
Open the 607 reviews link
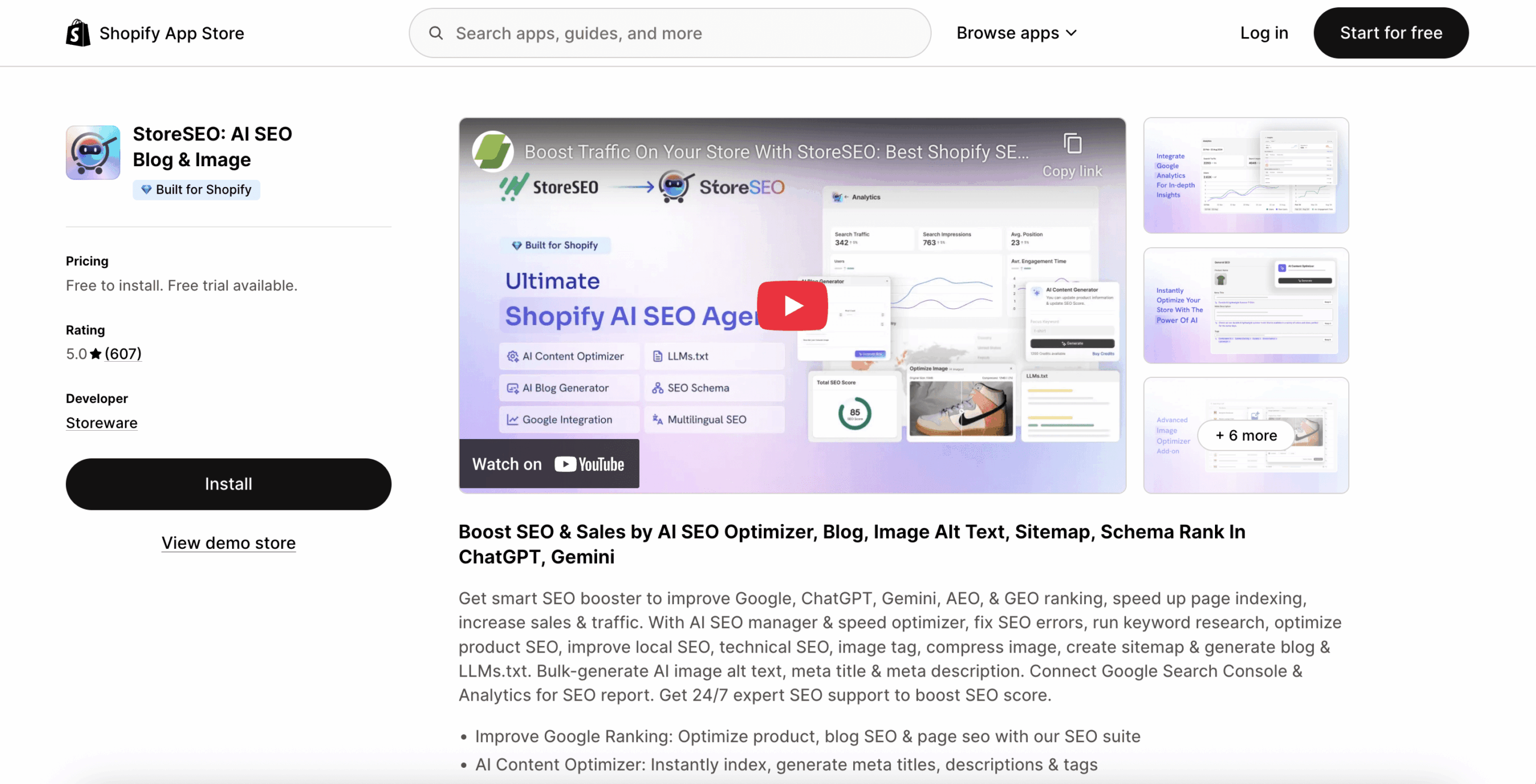tap(122, 353)
